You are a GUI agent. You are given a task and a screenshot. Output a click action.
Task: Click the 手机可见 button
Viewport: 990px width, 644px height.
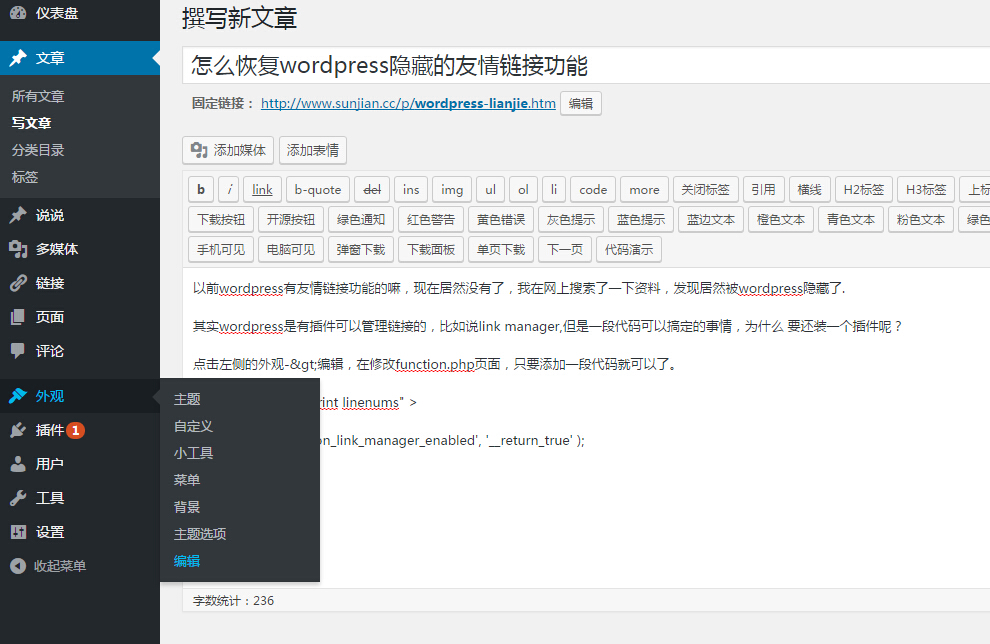click(221, 249)
